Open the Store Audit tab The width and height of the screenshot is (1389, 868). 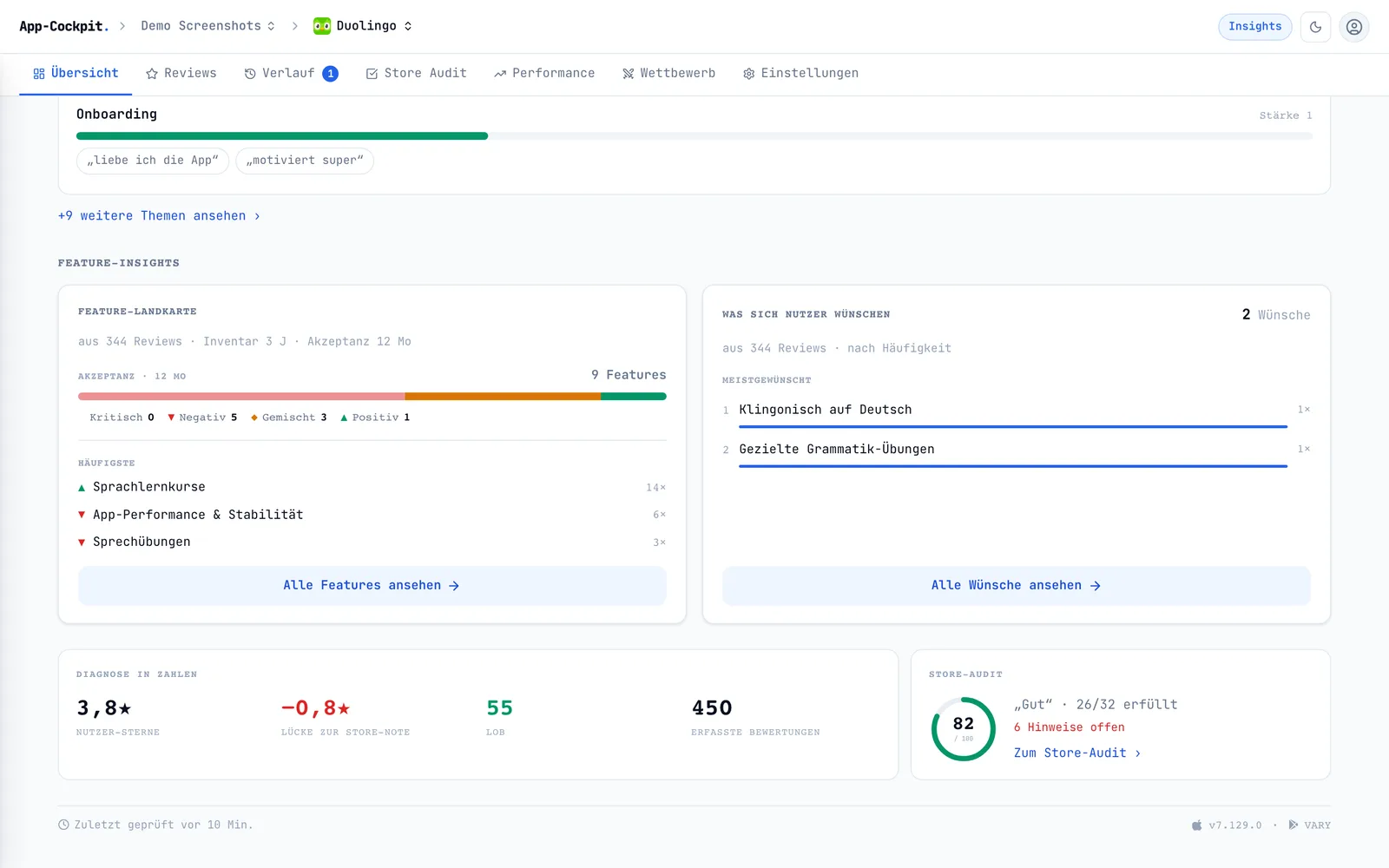click(416, 73)
